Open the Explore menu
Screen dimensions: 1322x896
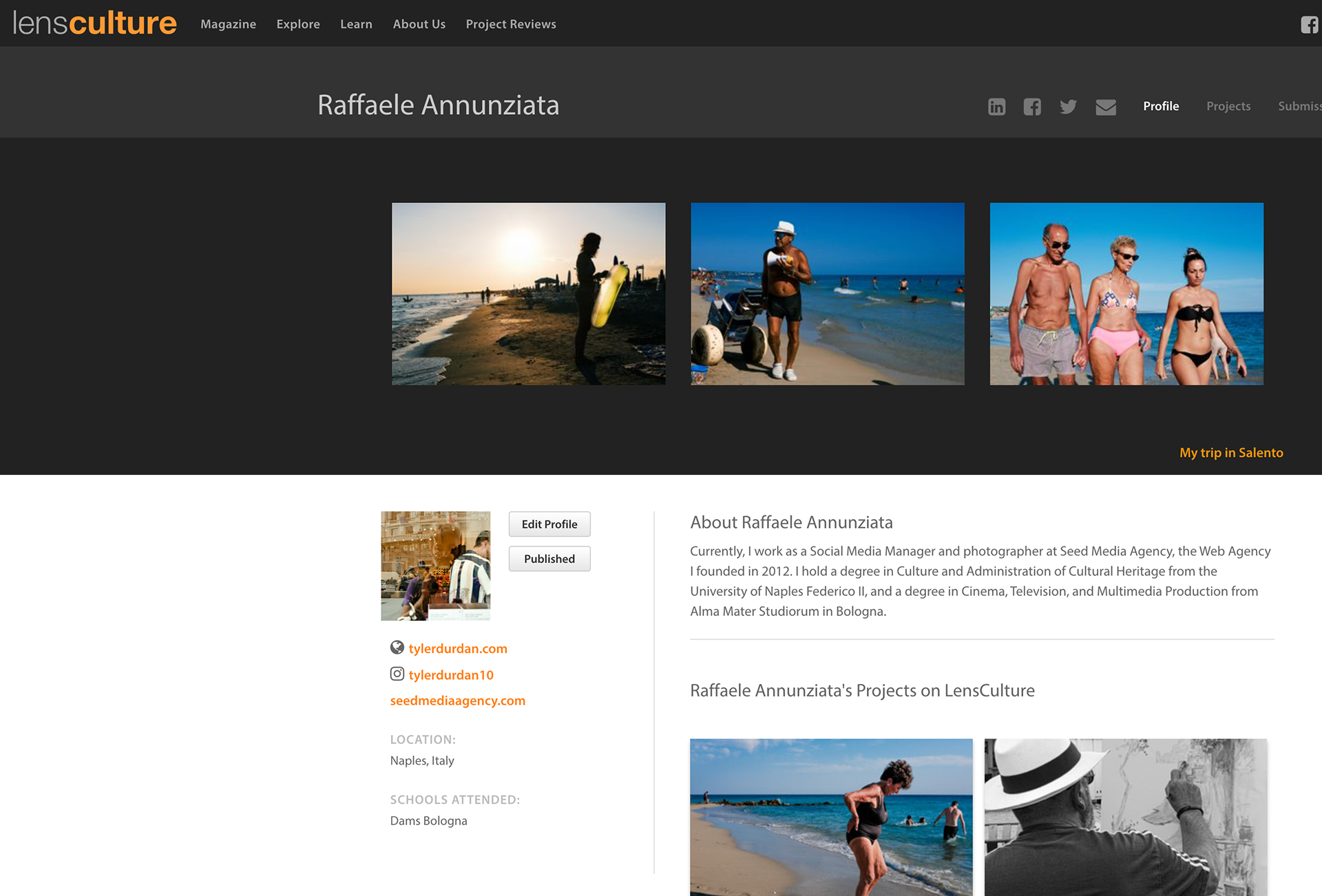click(298, 24)
